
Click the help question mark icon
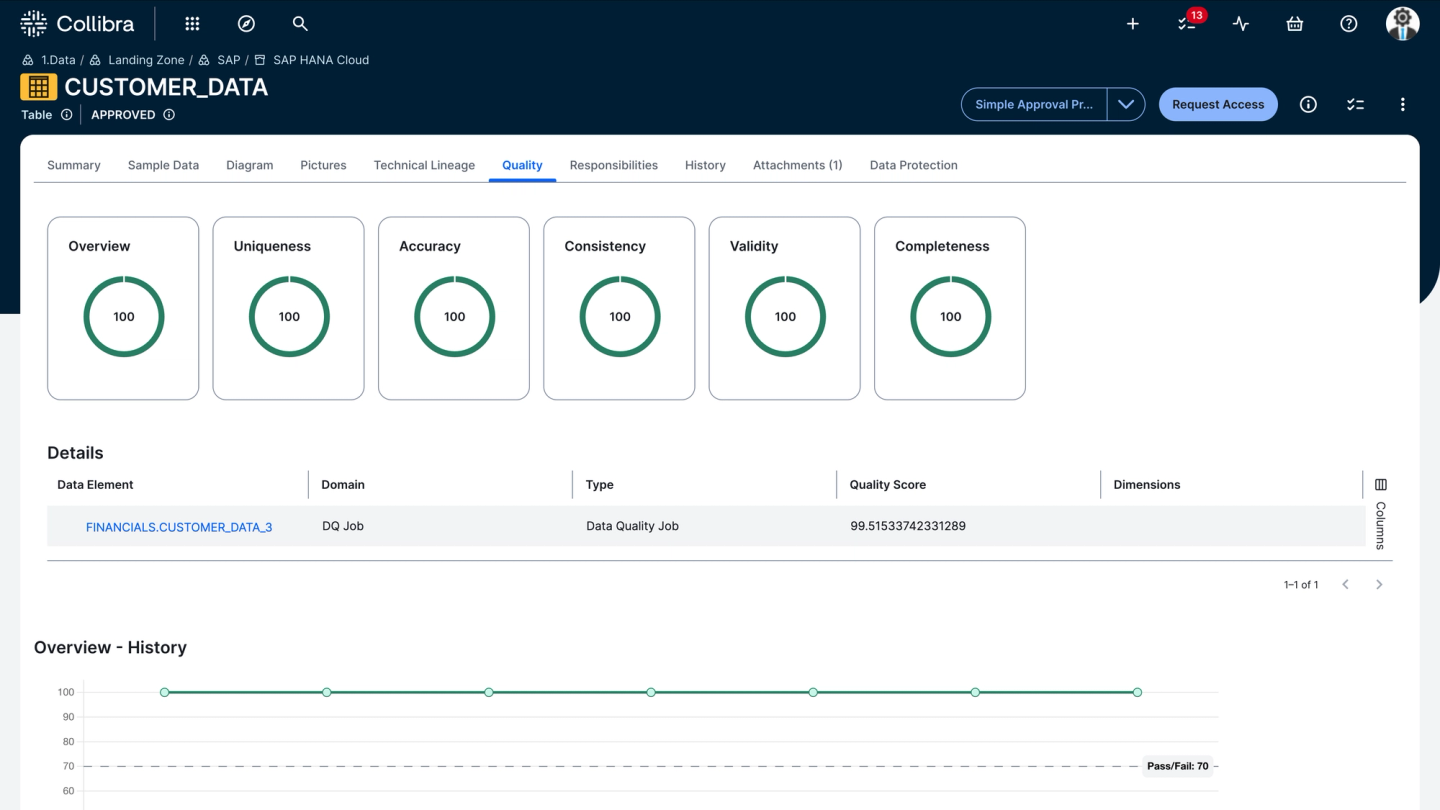point(1348,24)
